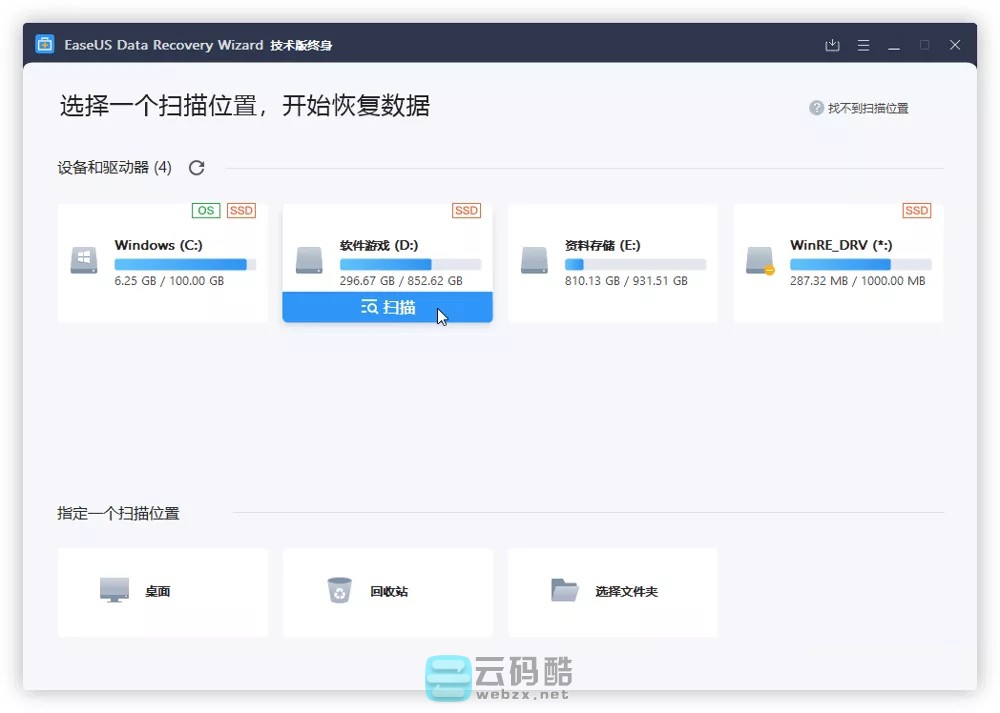Click the import scan session icon in title bar
This screenshot has height=713, width=1000.
point(832,45)
